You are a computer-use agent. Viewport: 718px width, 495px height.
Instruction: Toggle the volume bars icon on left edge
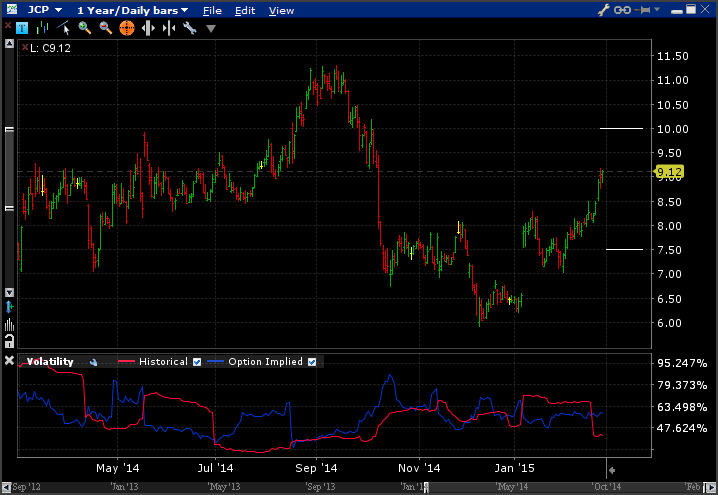pyautogui.click(x=9, y=324)
